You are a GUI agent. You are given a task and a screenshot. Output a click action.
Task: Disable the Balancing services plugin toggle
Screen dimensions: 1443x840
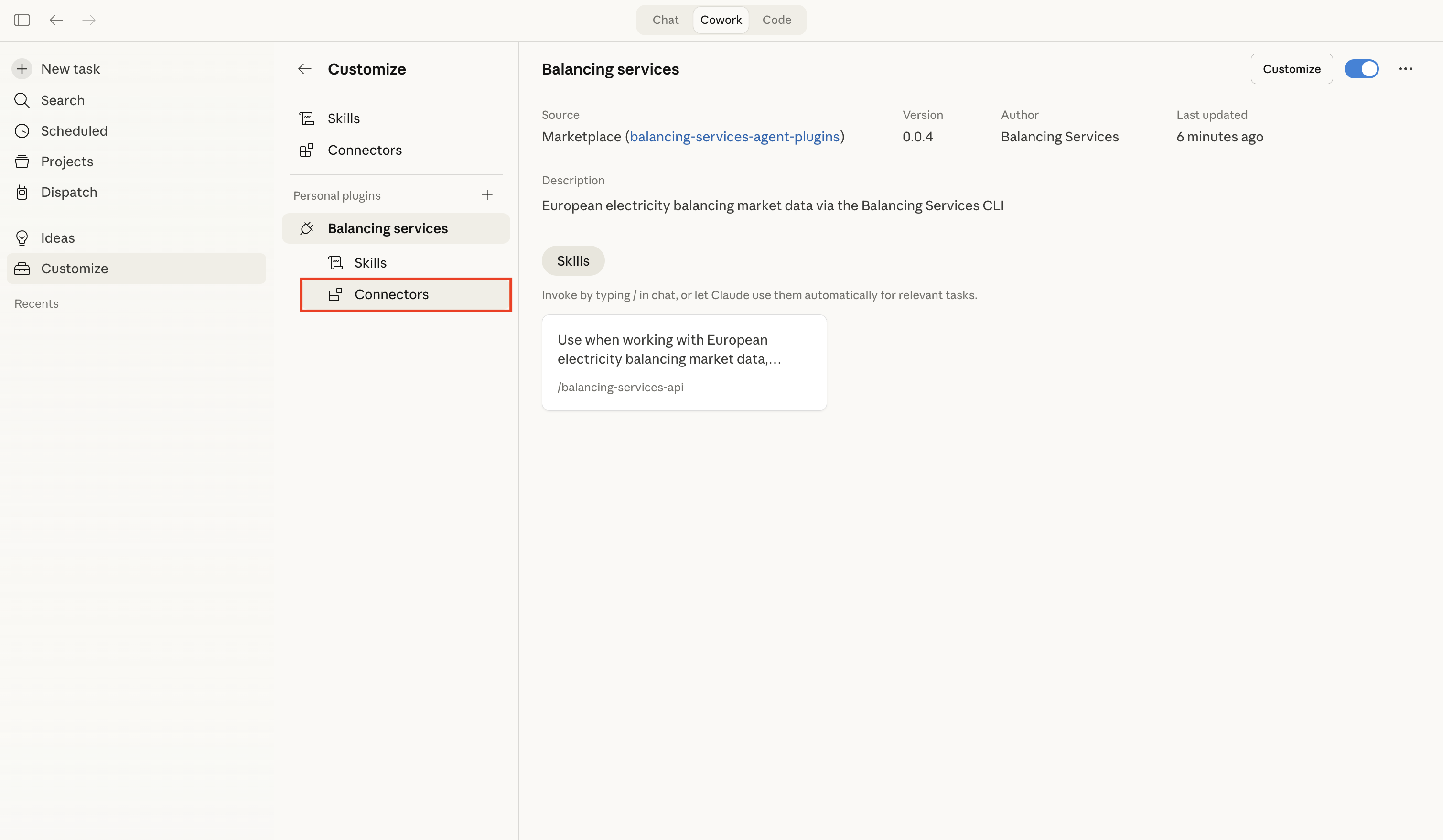tap(1362, 69)
